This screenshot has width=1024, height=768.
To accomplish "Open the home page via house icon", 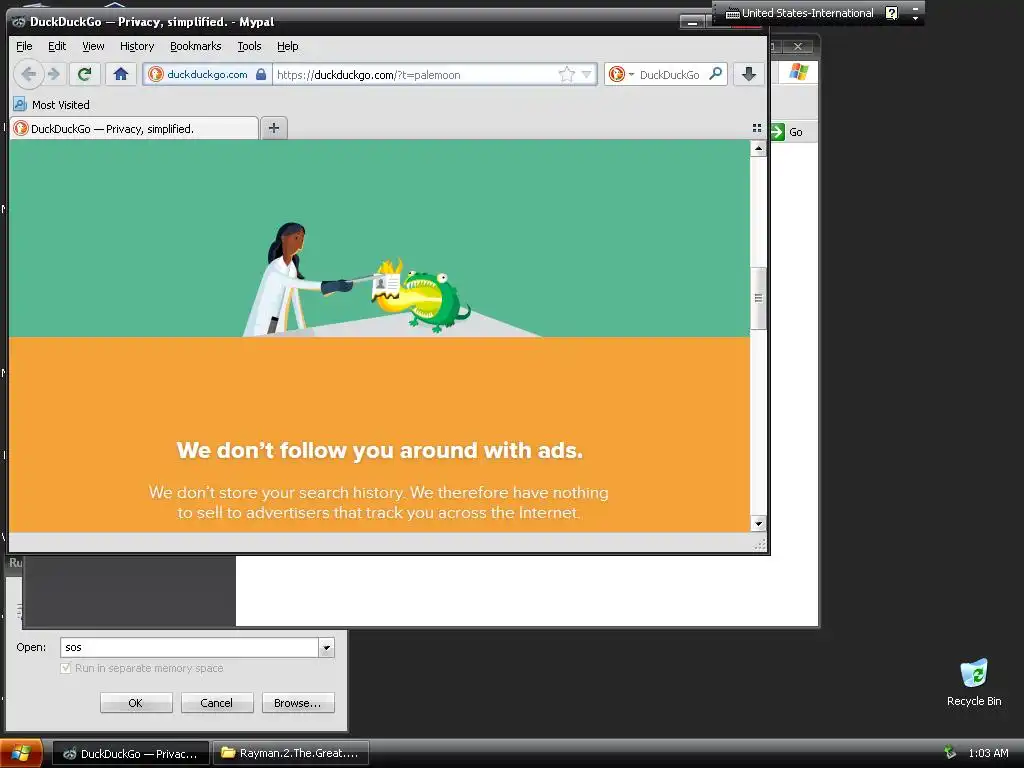I will 121,74.
